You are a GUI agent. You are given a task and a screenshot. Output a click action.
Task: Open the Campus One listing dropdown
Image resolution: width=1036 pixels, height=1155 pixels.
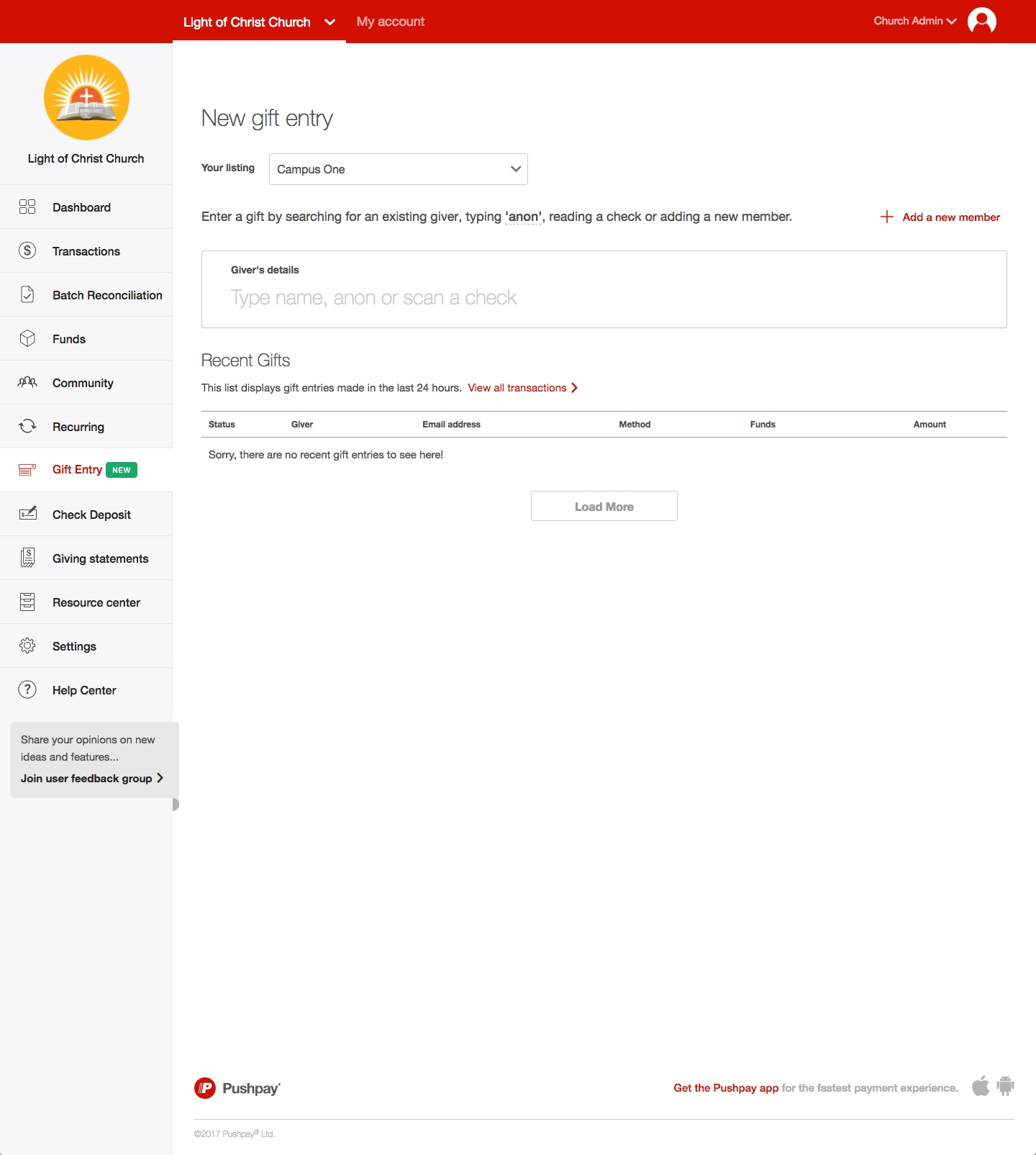[x=398, y=169]
